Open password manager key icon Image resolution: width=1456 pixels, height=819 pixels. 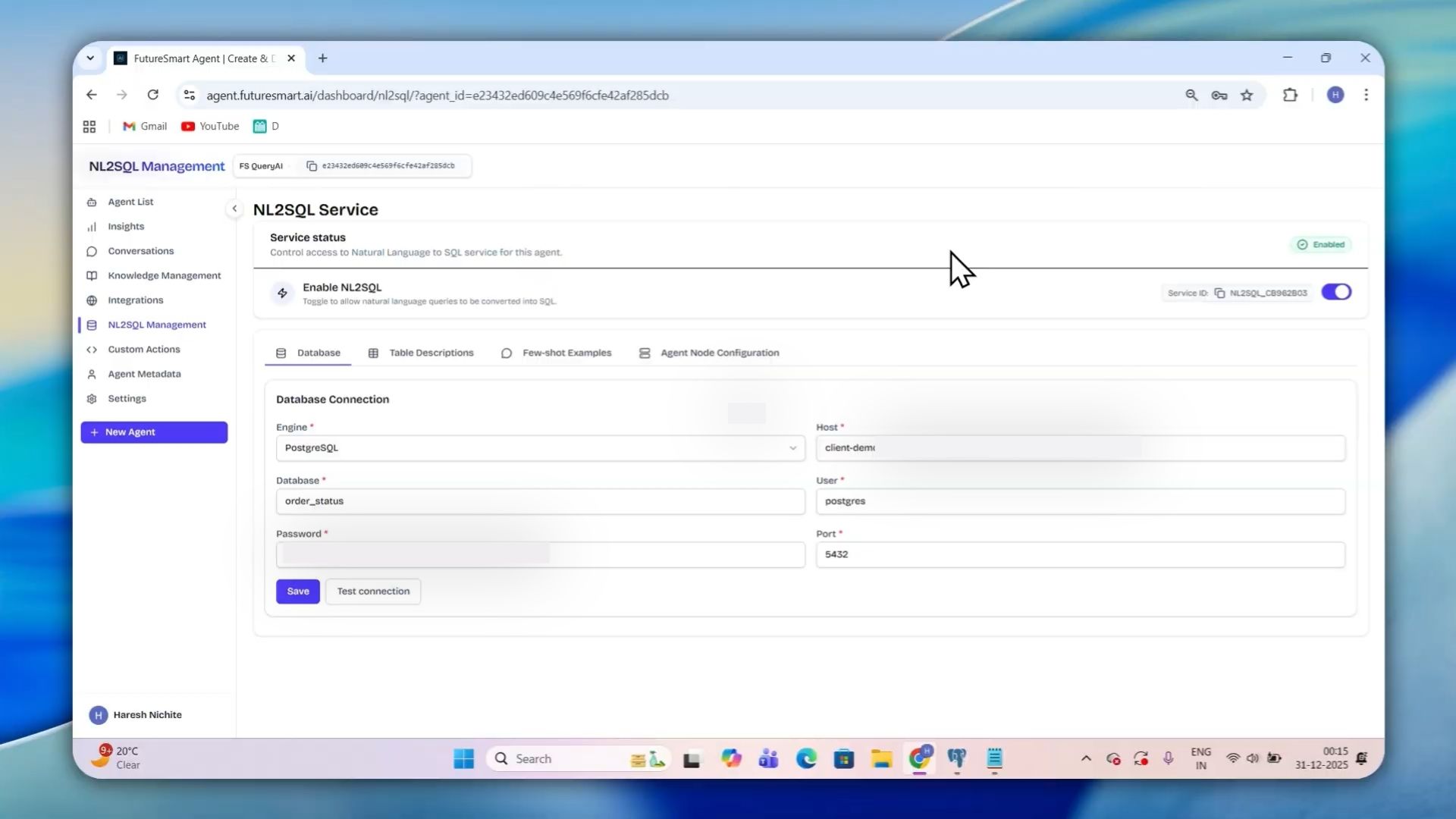1219,95
